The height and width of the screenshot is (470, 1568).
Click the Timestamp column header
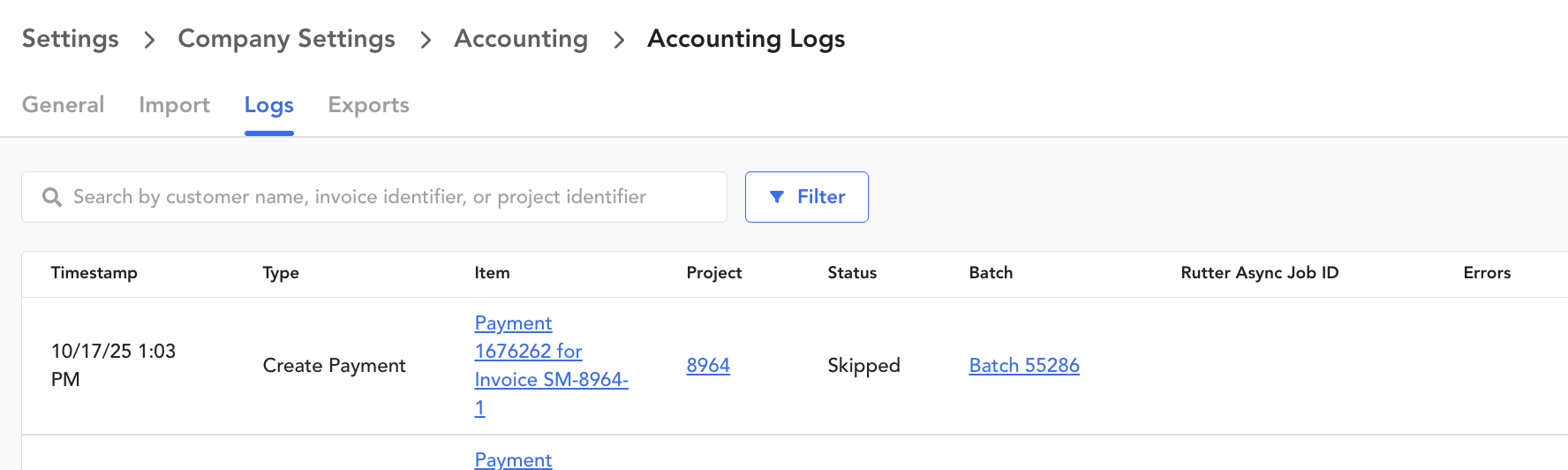(94, 273)
